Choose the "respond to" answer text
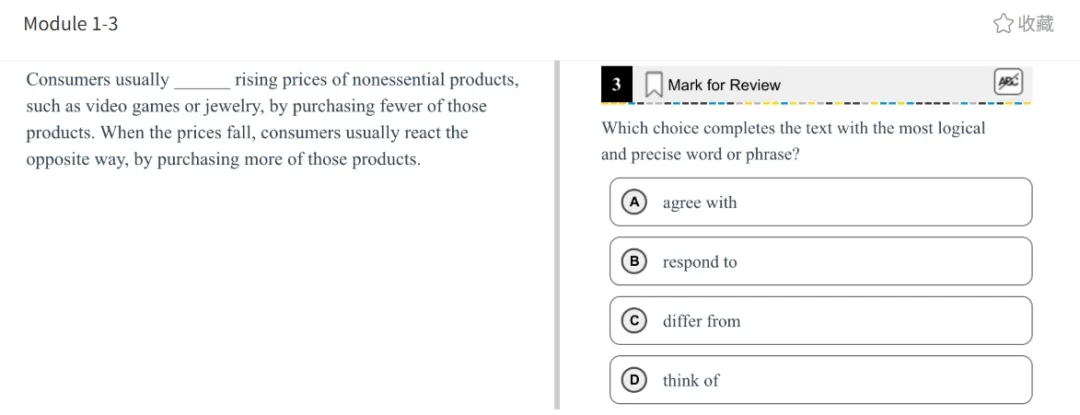 pos(699,262)
